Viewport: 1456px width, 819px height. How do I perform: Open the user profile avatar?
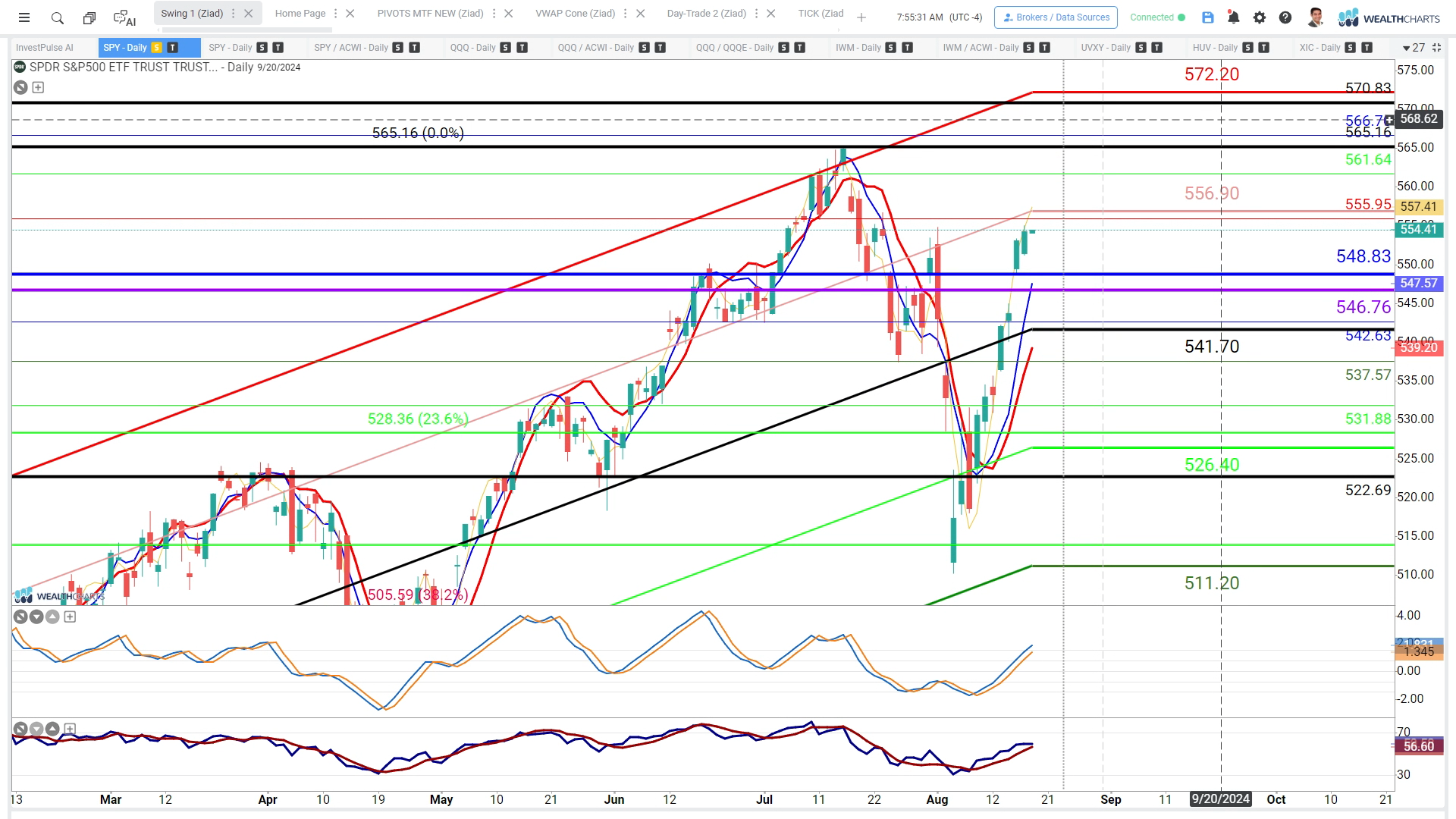pos(1316,17)
